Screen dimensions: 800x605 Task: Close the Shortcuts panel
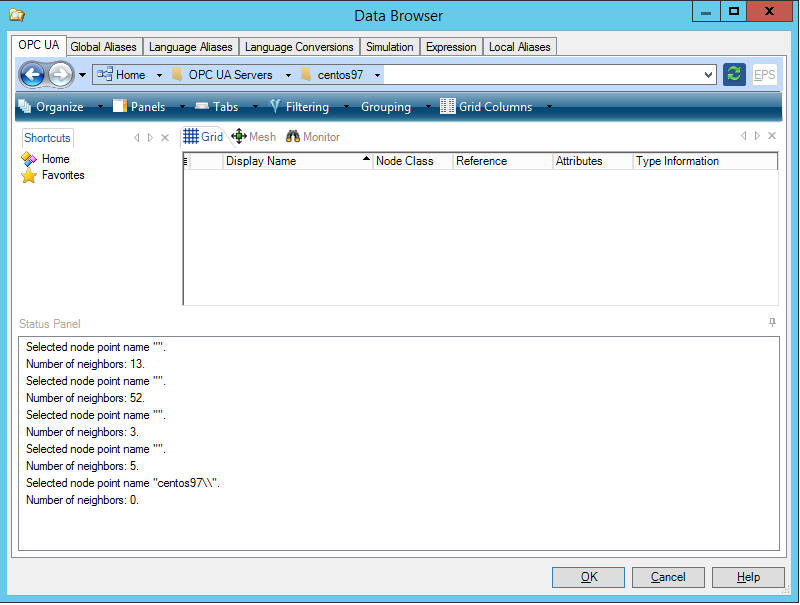click(x=165, y=138)
